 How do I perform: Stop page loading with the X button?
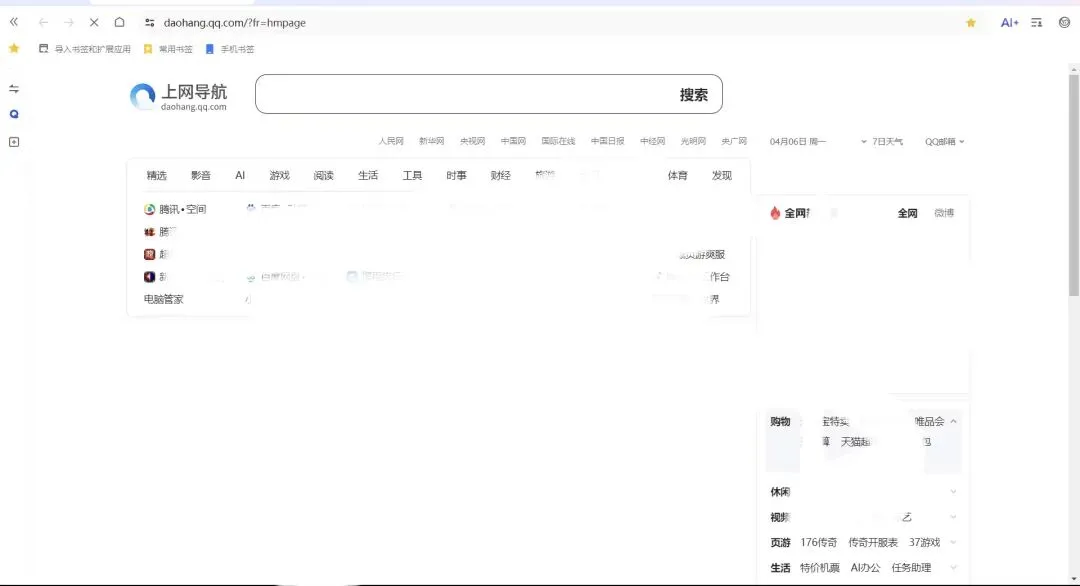[x=94, y=23]
